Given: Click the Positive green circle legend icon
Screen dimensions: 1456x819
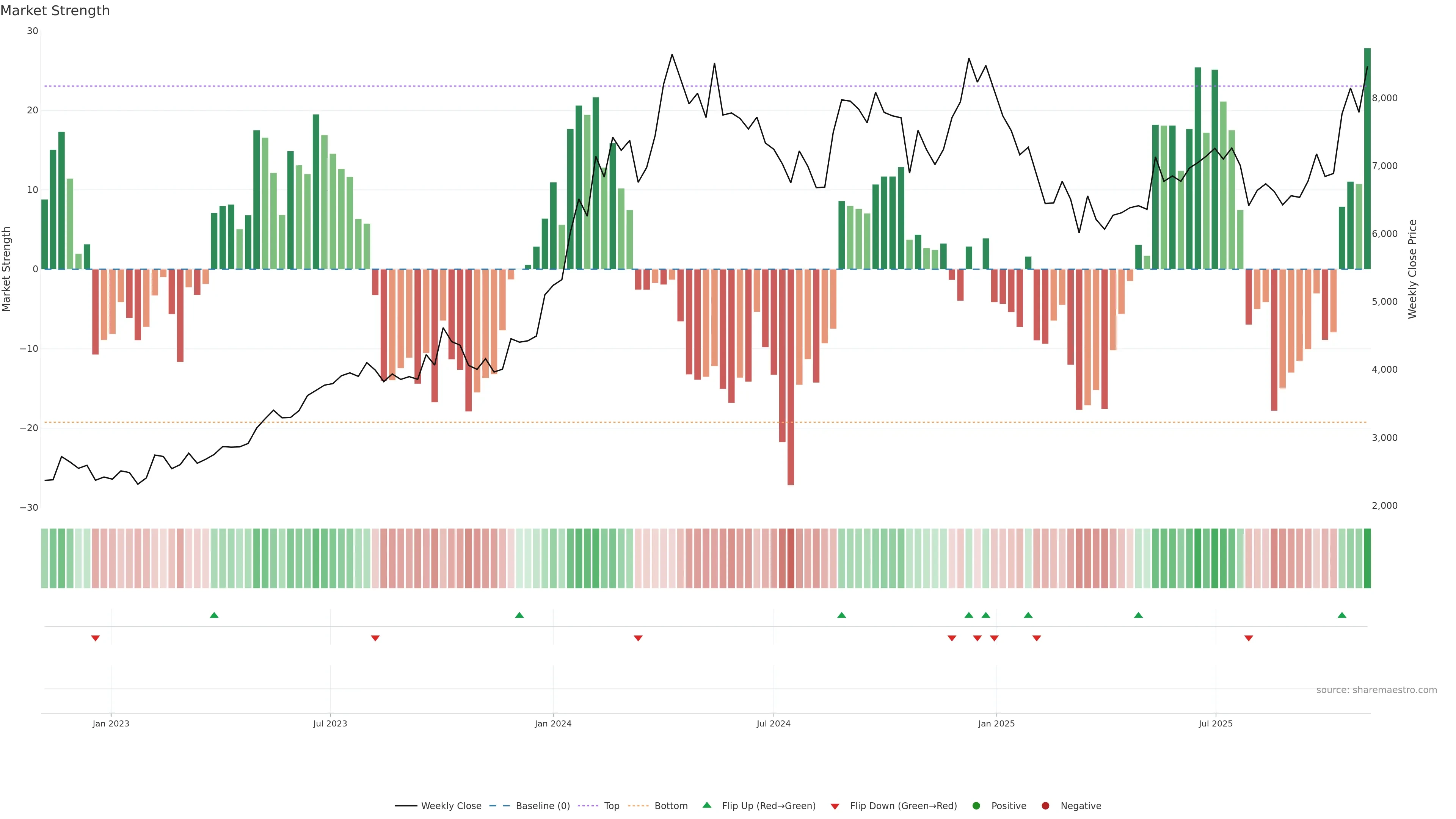Looking at the screenshot, I should coord(976,805).
